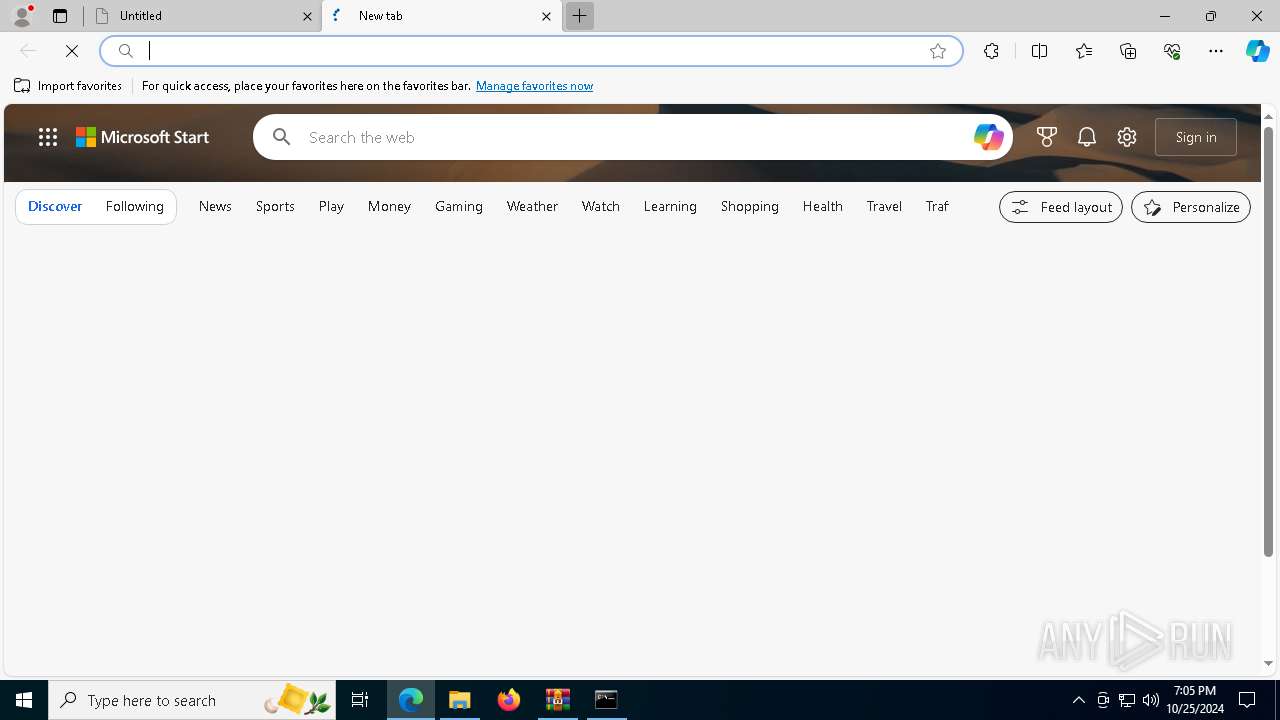Open the Action Center notifications icon
The height and width of the screenshot is (720, 1280).
coord(1247,700)
